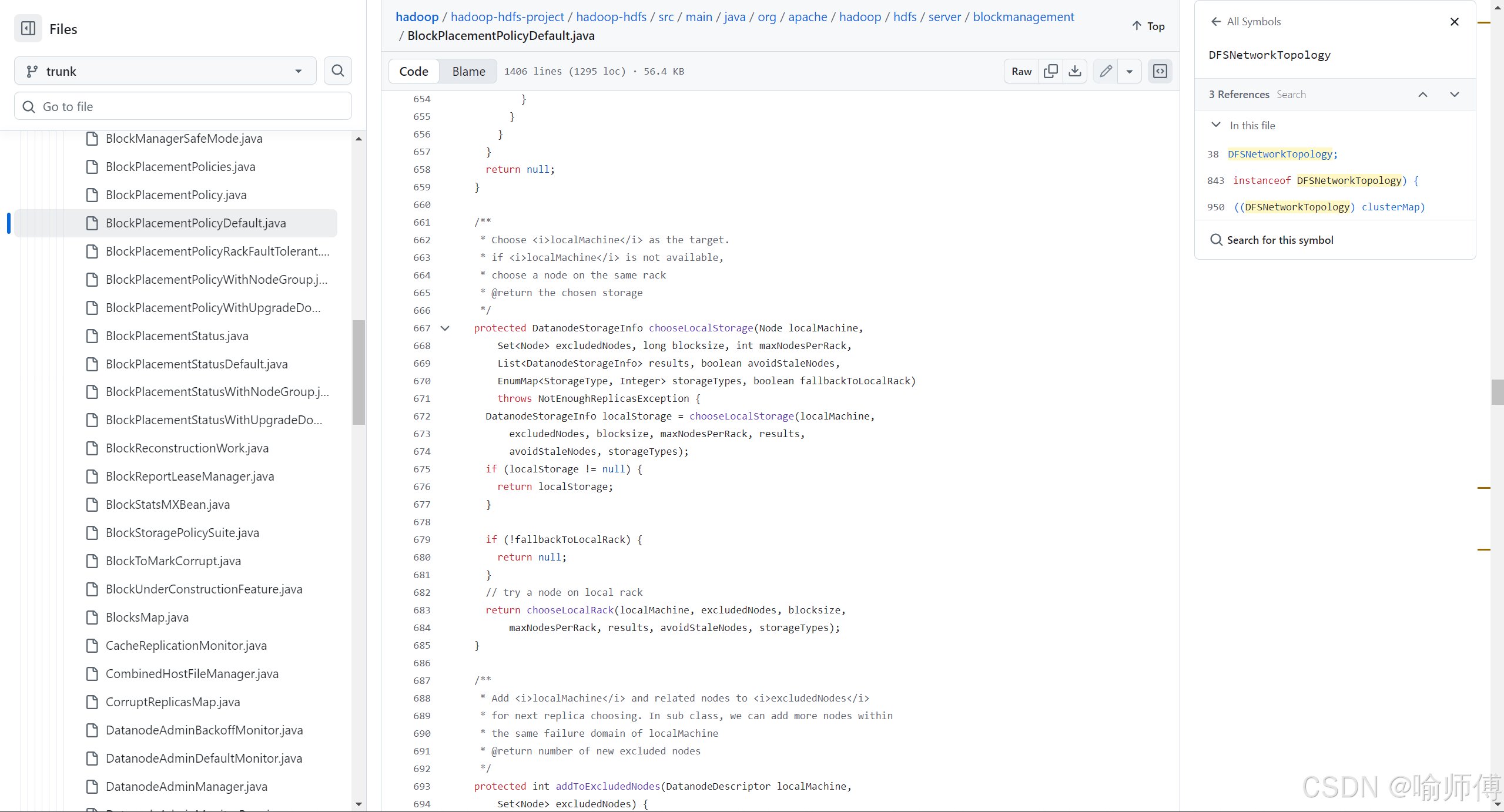Viewport: 1504px width, 812px height.
Task: Open BlockPlacementStatusDefault.java file
Action: coord(197,364)
